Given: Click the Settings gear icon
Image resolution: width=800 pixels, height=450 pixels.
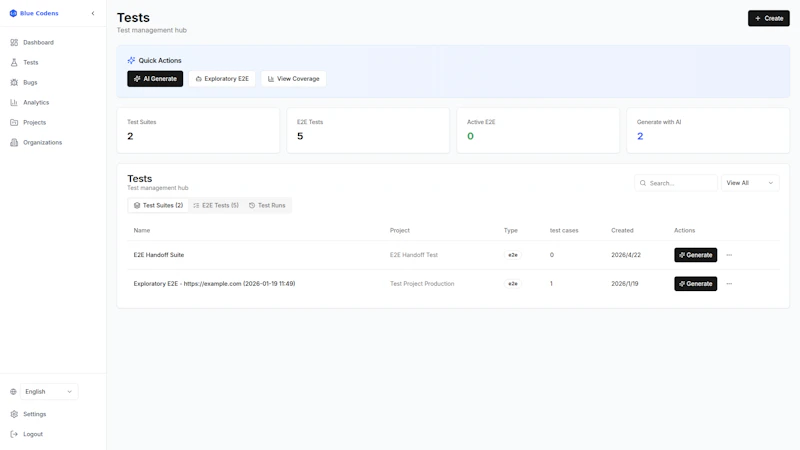Looking at the screenshot, I should (x=14, y=414).
